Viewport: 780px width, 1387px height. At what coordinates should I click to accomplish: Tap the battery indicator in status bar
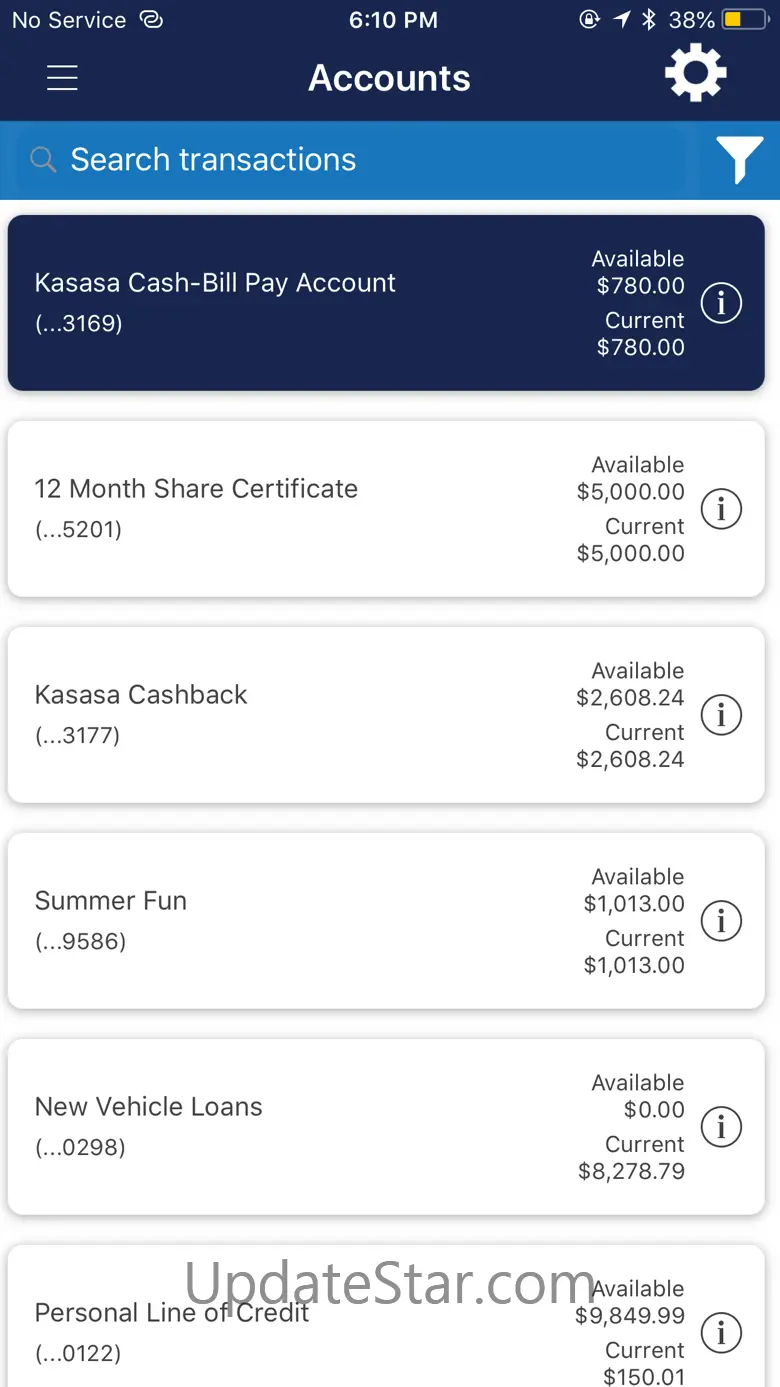(x=745, y=20)
